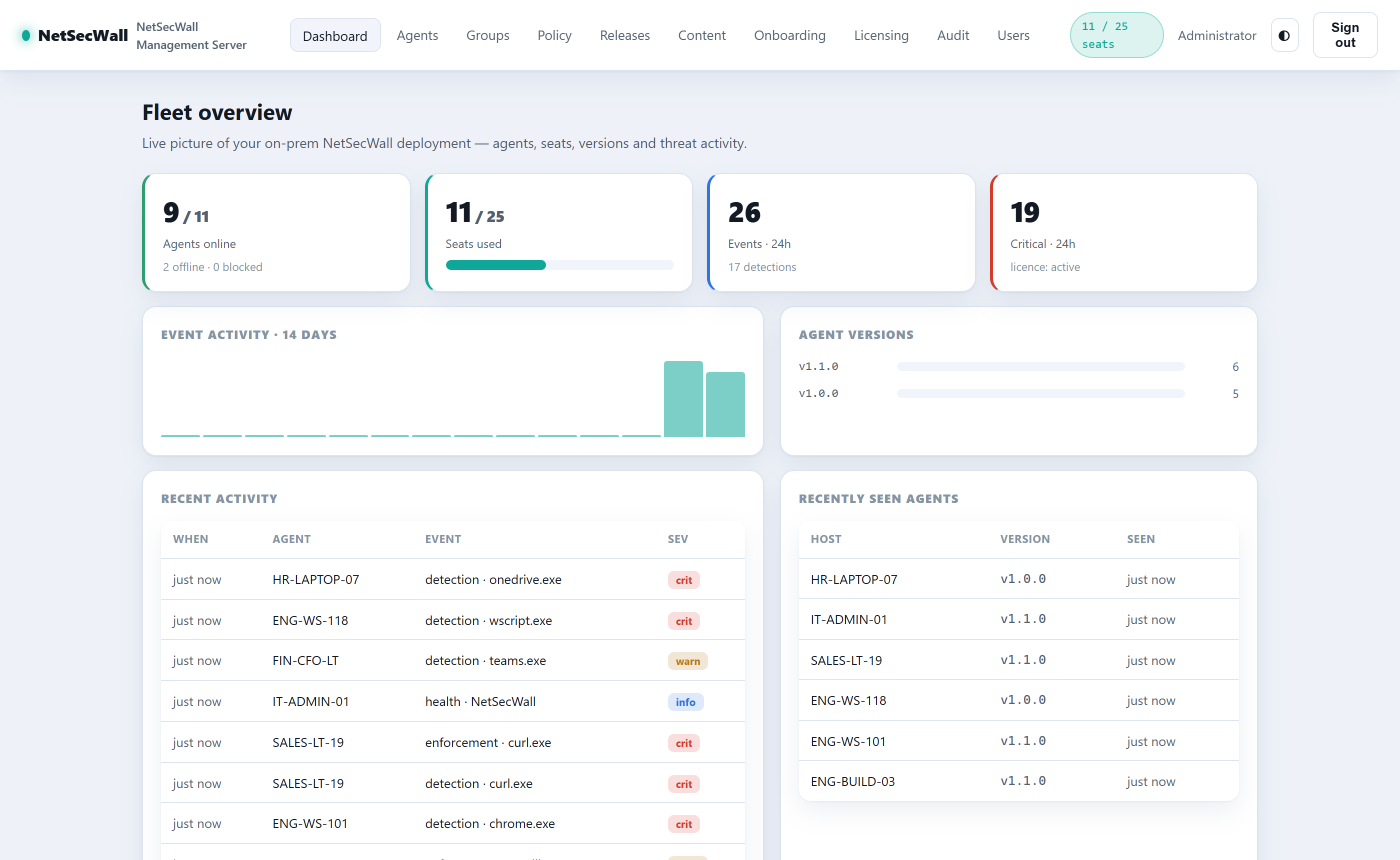Click the last bar in event activity chart

coord(725,404)
